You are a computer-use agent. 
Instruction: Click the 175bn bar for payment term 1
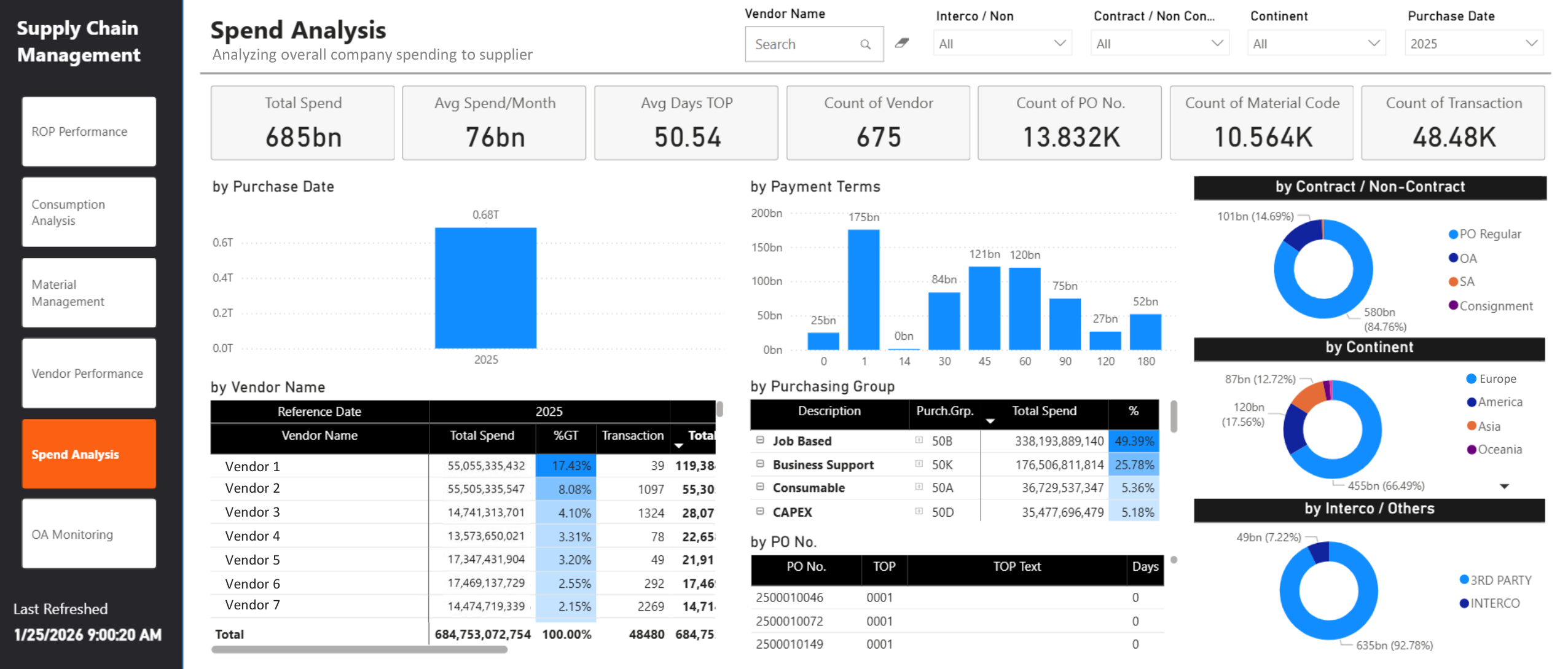(863, 290)
